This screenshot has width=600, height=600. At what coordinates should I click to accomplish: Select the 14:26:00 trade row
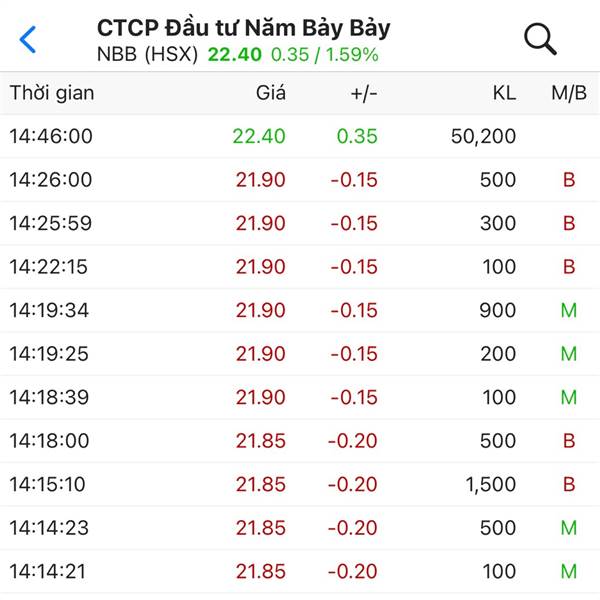(x=300, y=179)
